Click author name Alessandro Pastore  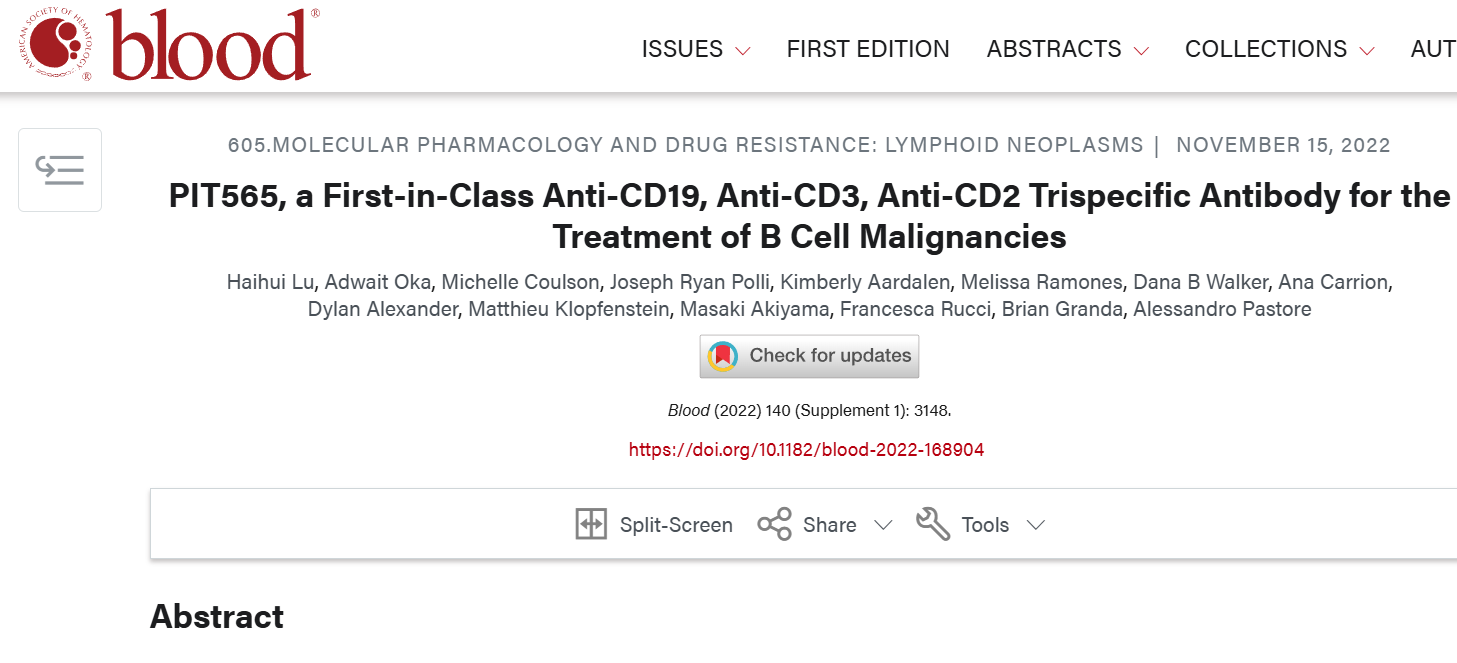tap(1221, 309)
